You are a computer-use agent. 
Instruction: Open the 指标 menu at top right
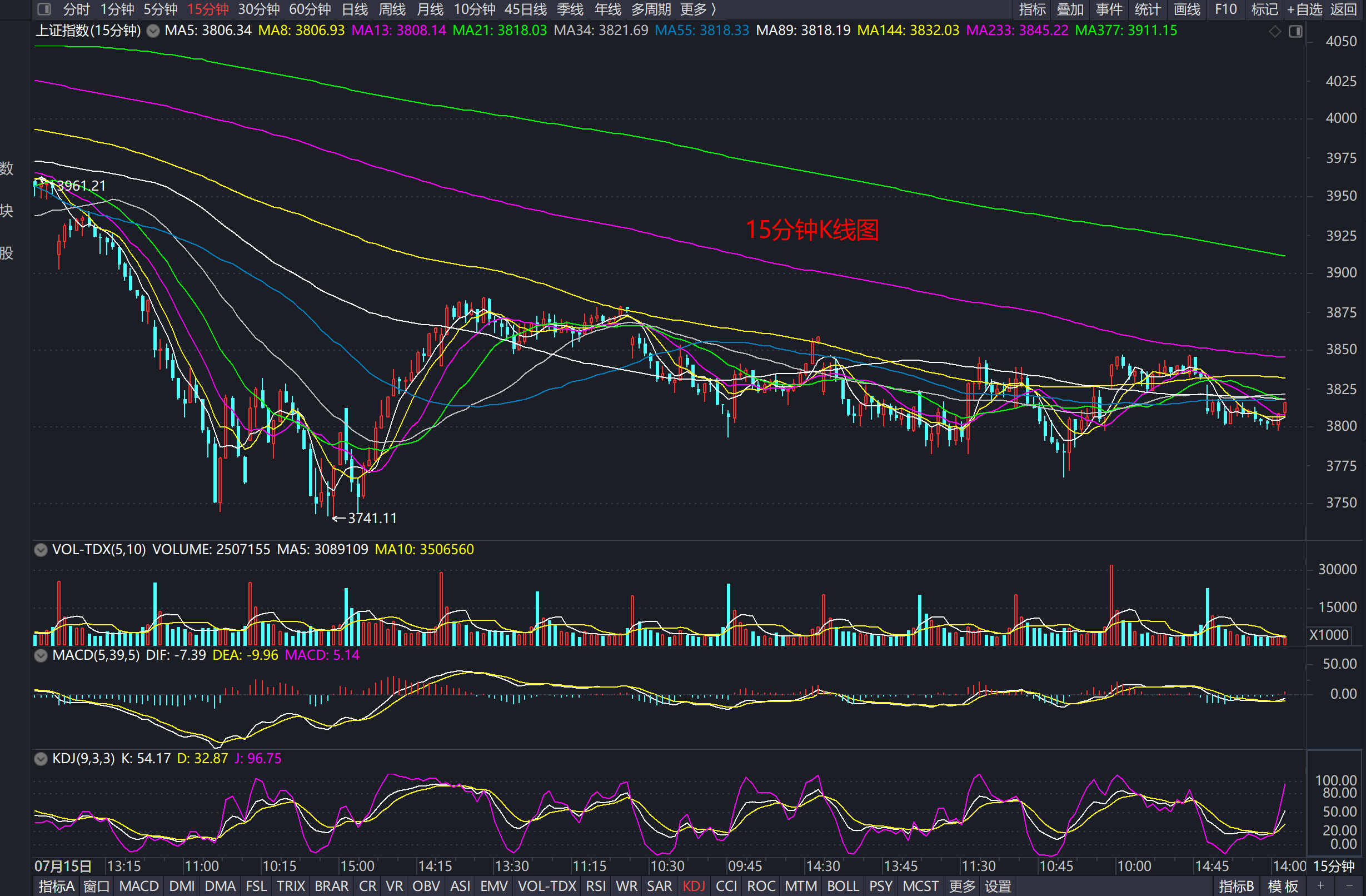1033,9
